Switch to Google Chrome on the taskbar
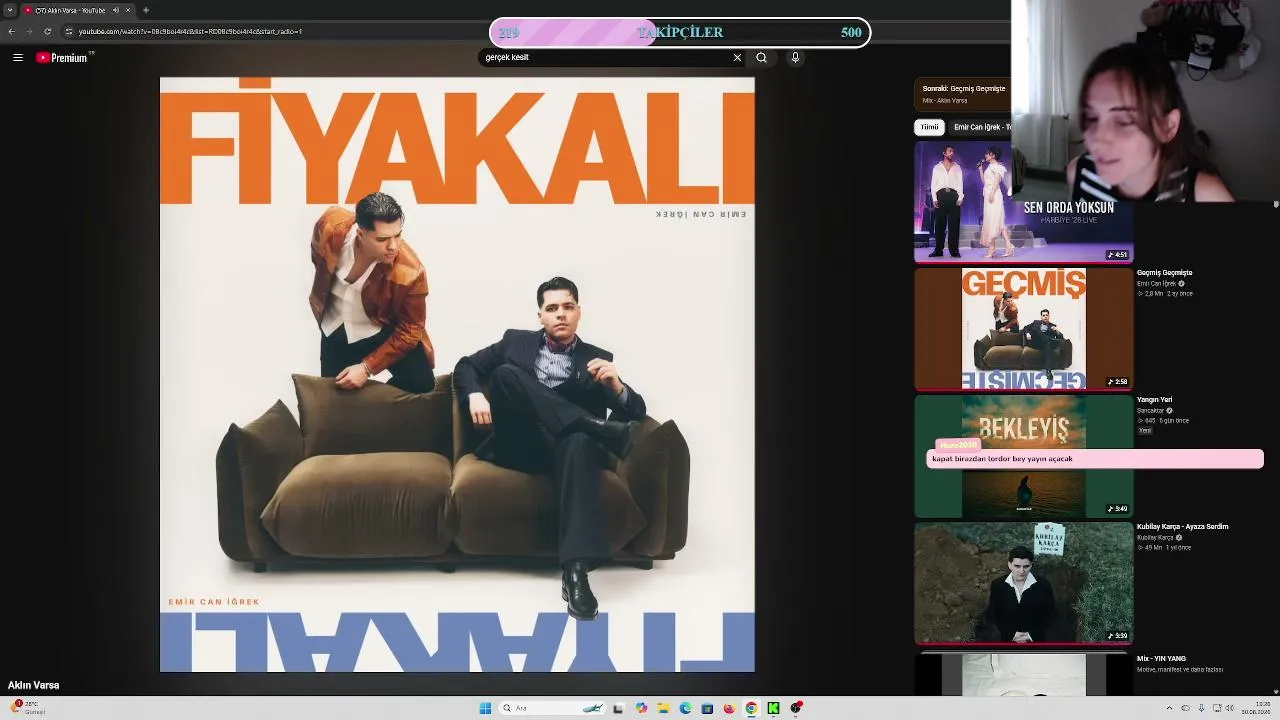Screen dimensions: 1280x720 click(751, 708)
